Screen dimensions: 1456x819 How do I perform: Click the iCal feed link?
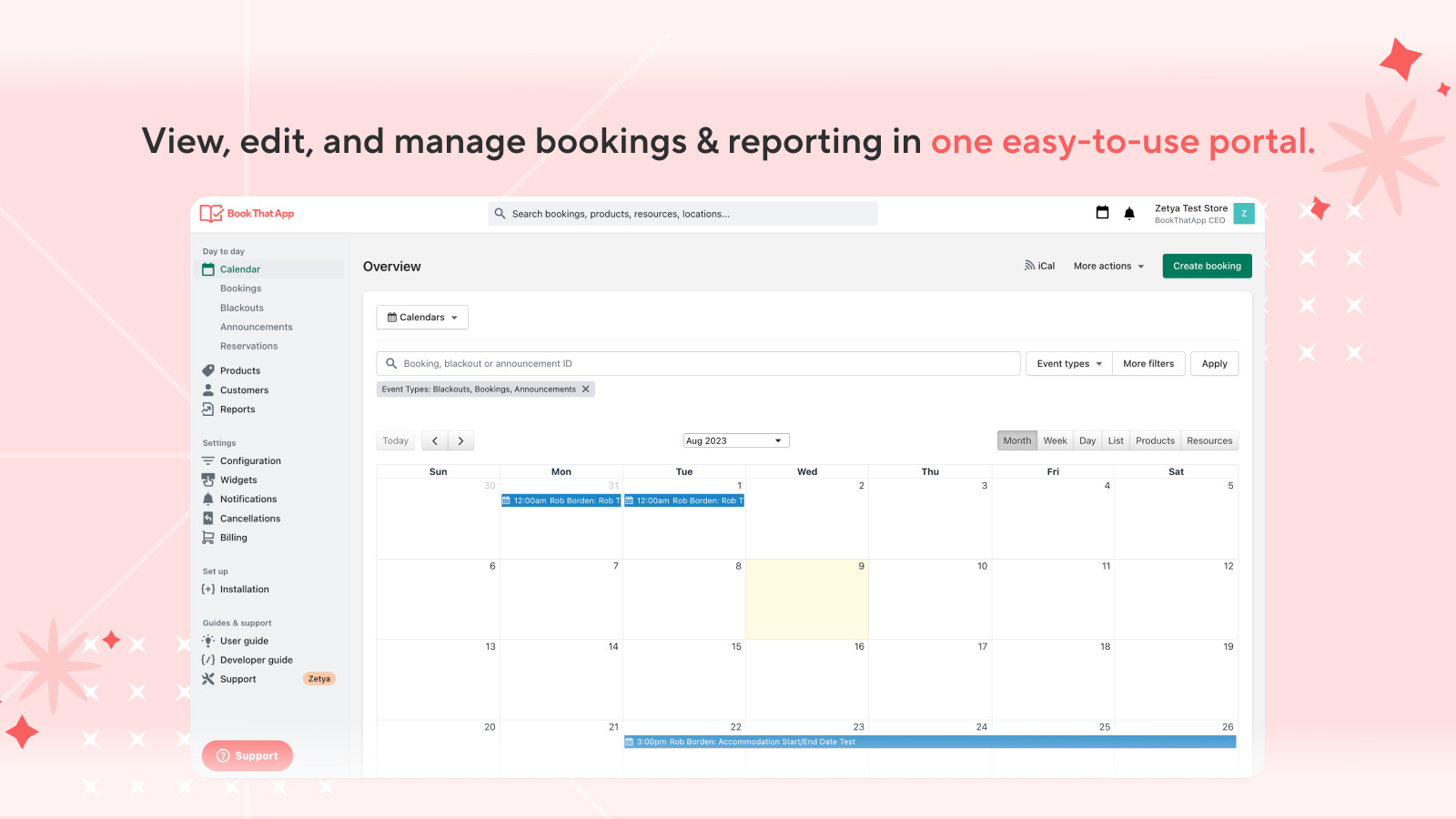click(x=1039, y=266)
